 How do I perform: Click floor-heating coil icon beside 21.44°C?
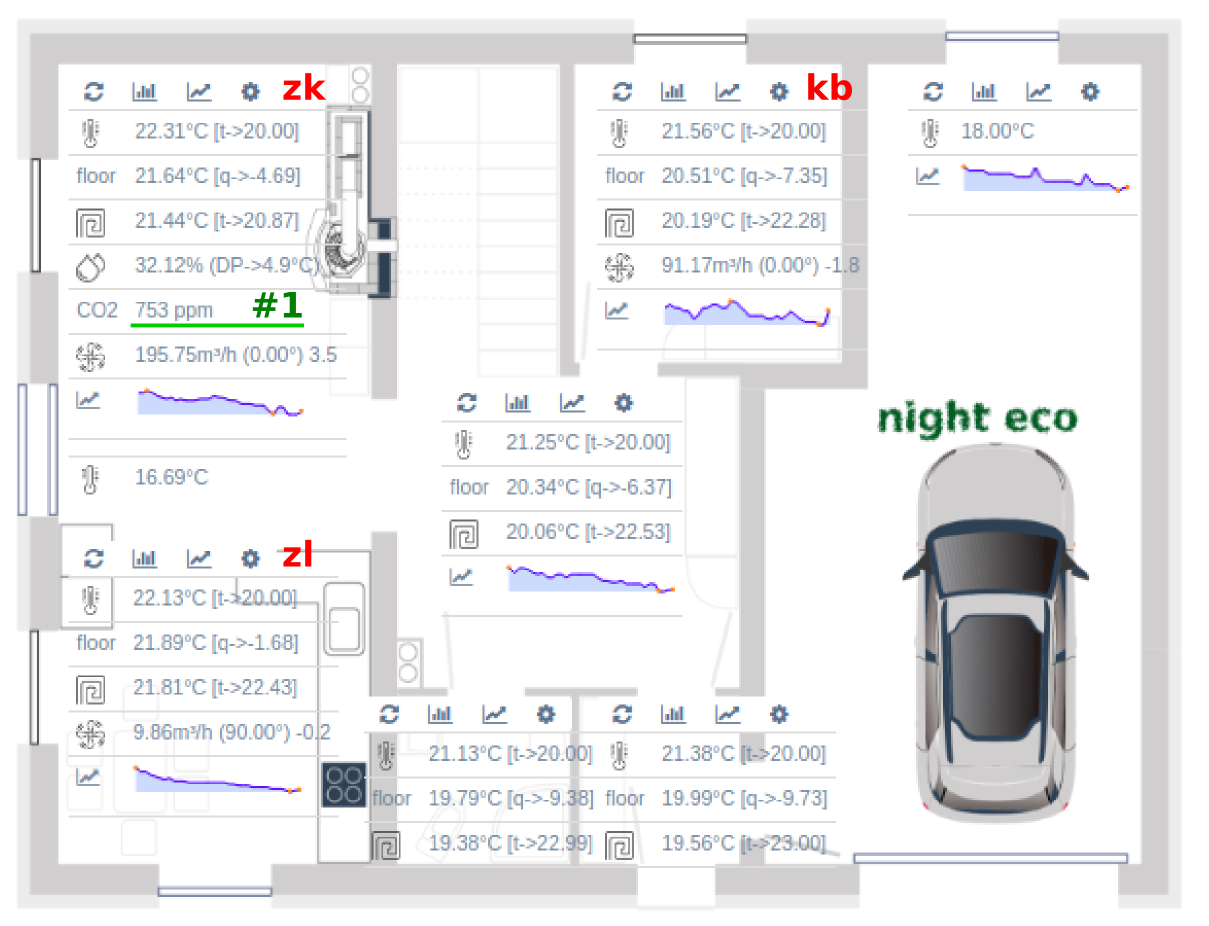click(x=91, y=221)
